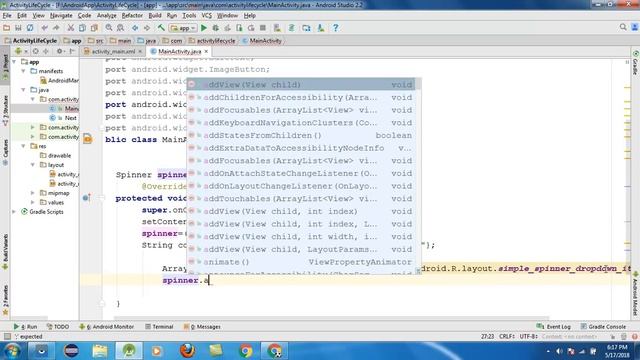
Task: Open the file explorer taskbar icon
Action: click(x=100, y=351)
